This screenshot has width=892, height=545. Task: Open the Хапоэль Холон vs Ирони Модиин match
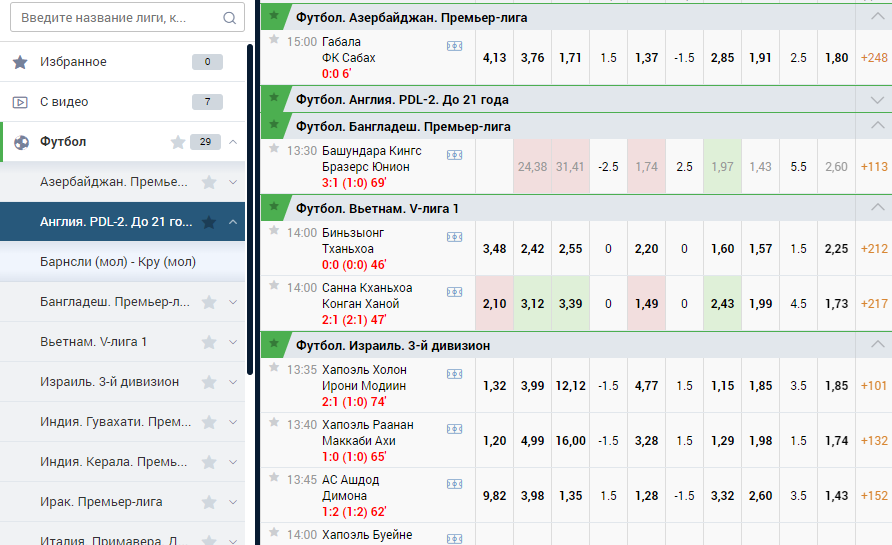click(x=364, y=378)
